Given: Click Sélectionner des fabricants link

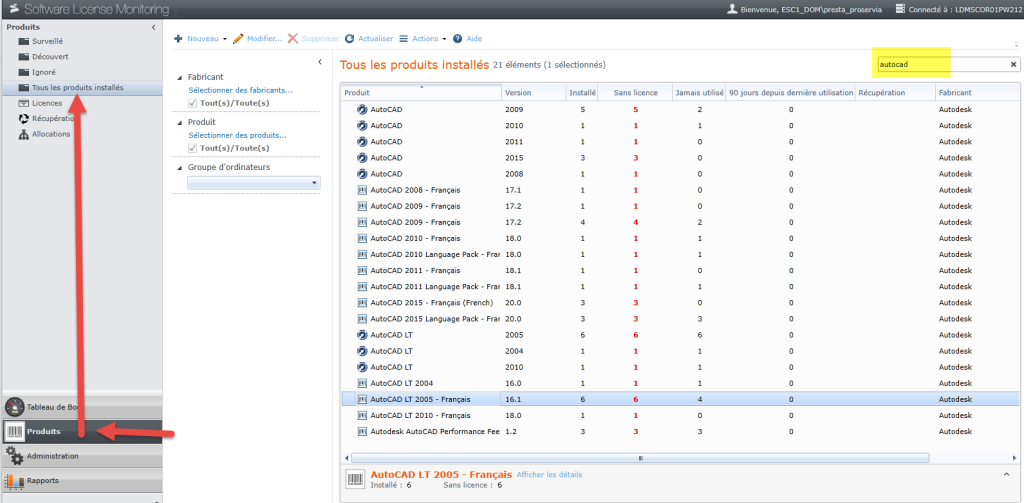Looking at the screenshot, I should point(238,90).
